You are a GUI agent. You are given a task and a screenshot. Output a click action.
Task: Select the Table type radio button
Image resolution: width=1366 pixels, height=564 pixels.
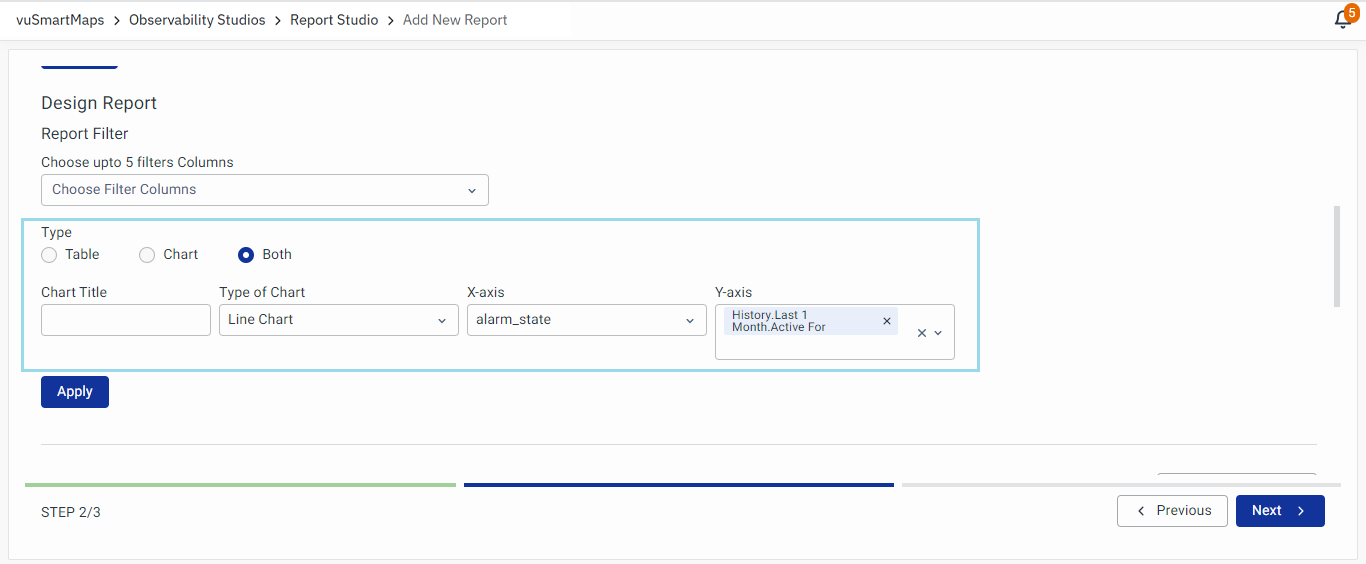tap(49, 255)
